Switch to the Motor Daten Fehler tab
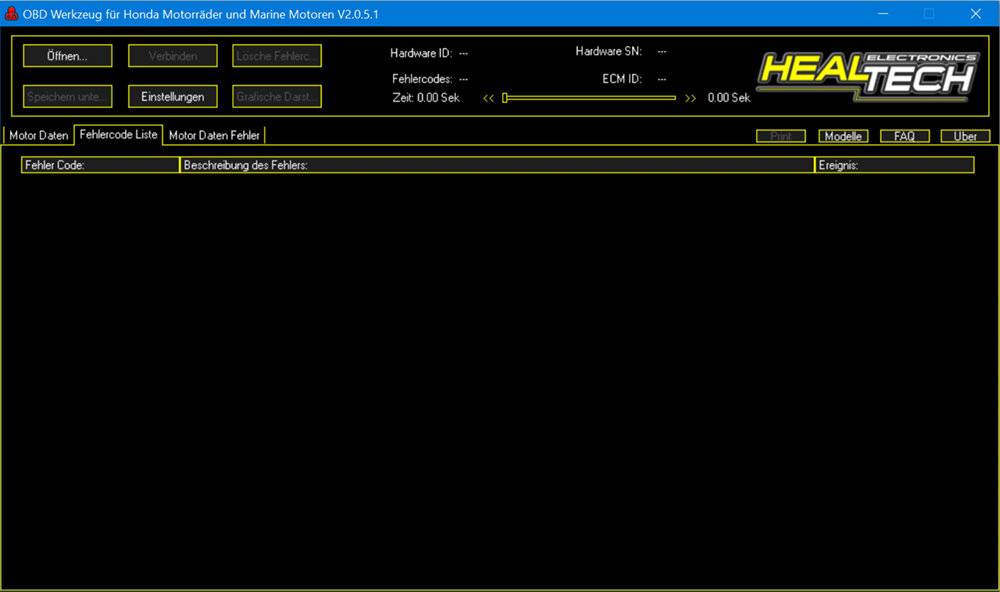This screenshot has height=592, width=1000. (x=214, y=134)
